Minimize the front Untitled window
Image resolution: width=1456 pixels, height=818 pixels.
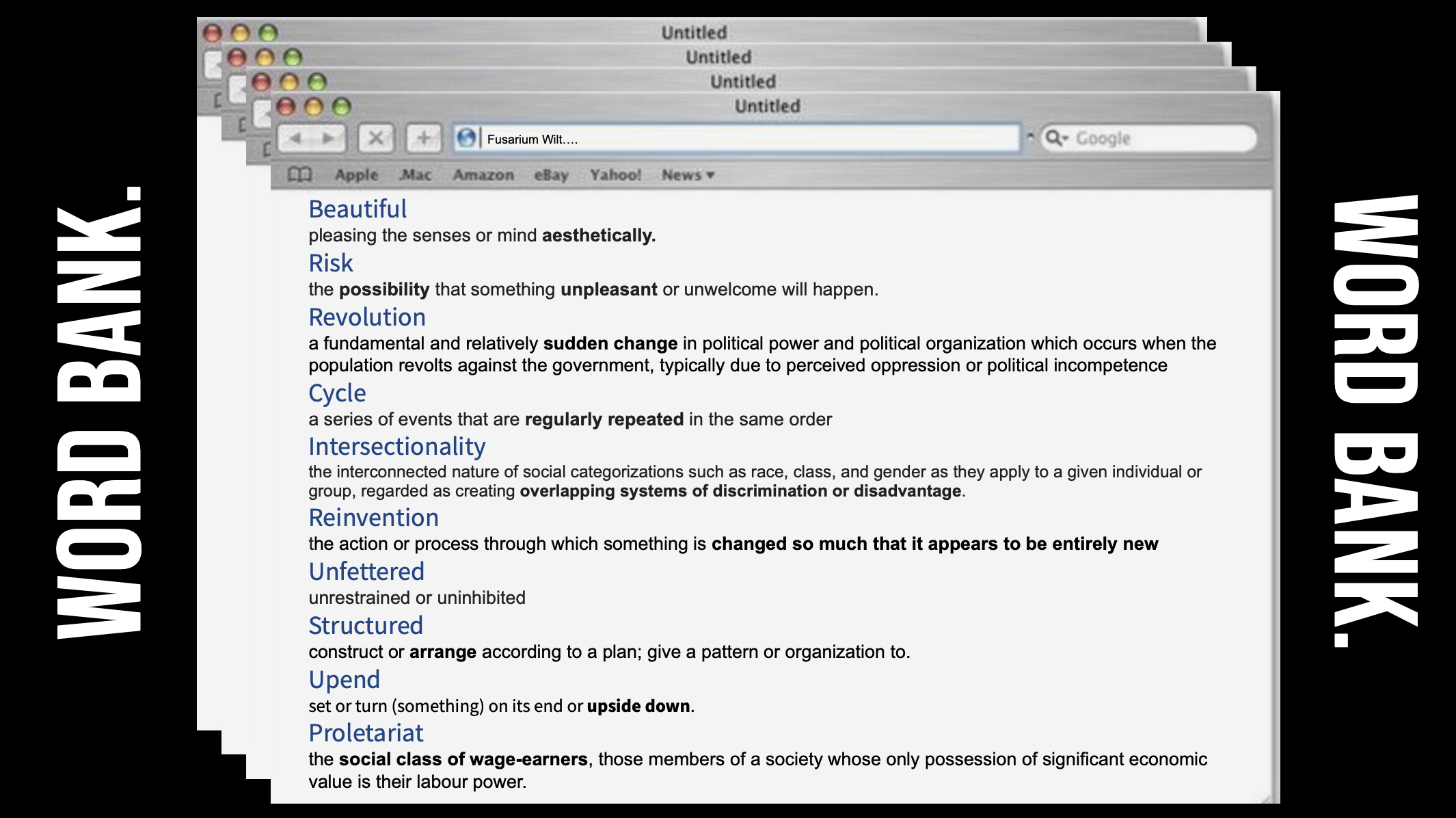[x=313, y=107]
